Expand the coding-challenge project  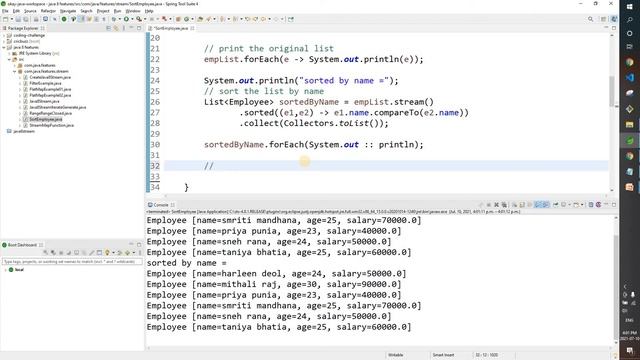point(4,36)
